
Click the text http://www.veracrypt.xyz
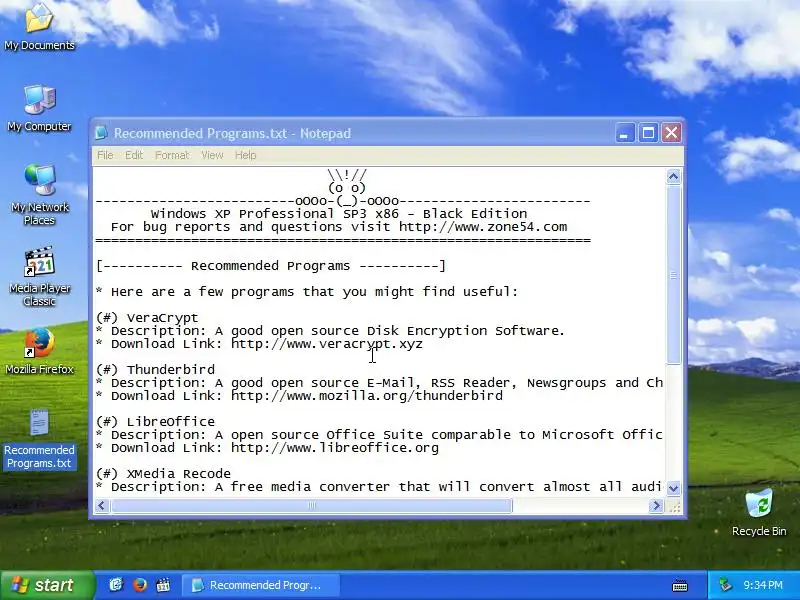coord(327,344)
